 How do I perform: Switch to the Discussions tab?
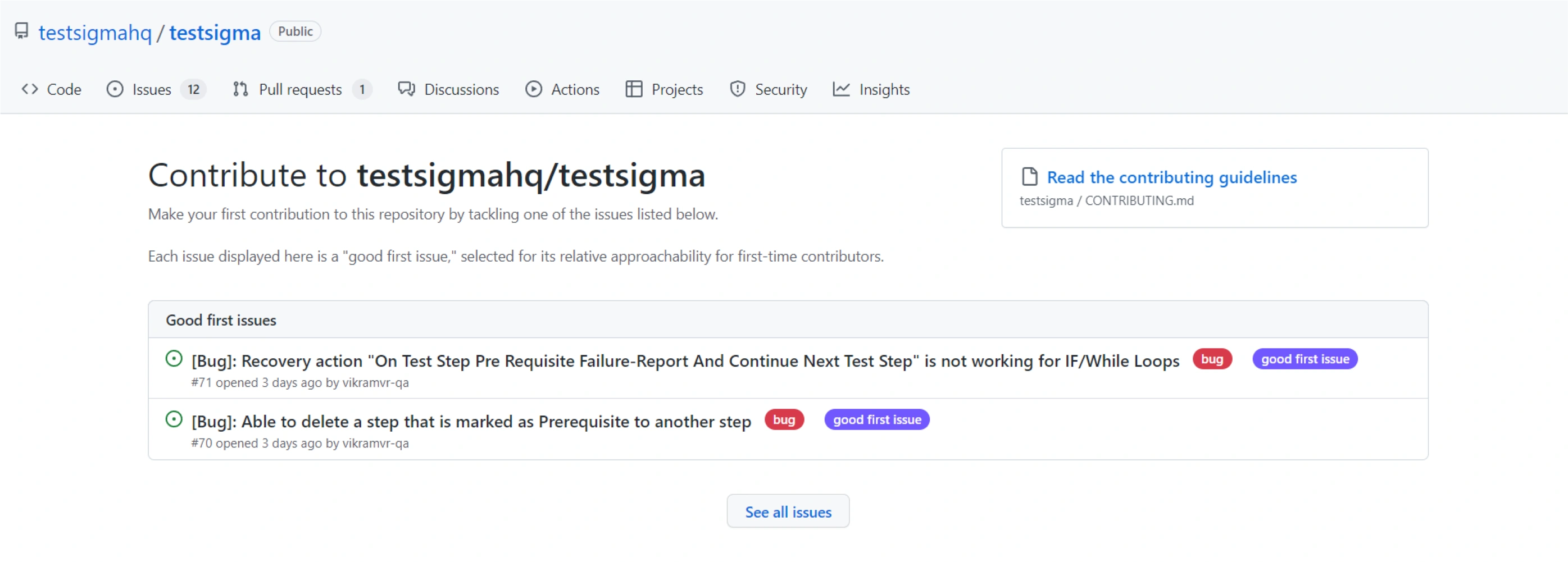(461, 89)
